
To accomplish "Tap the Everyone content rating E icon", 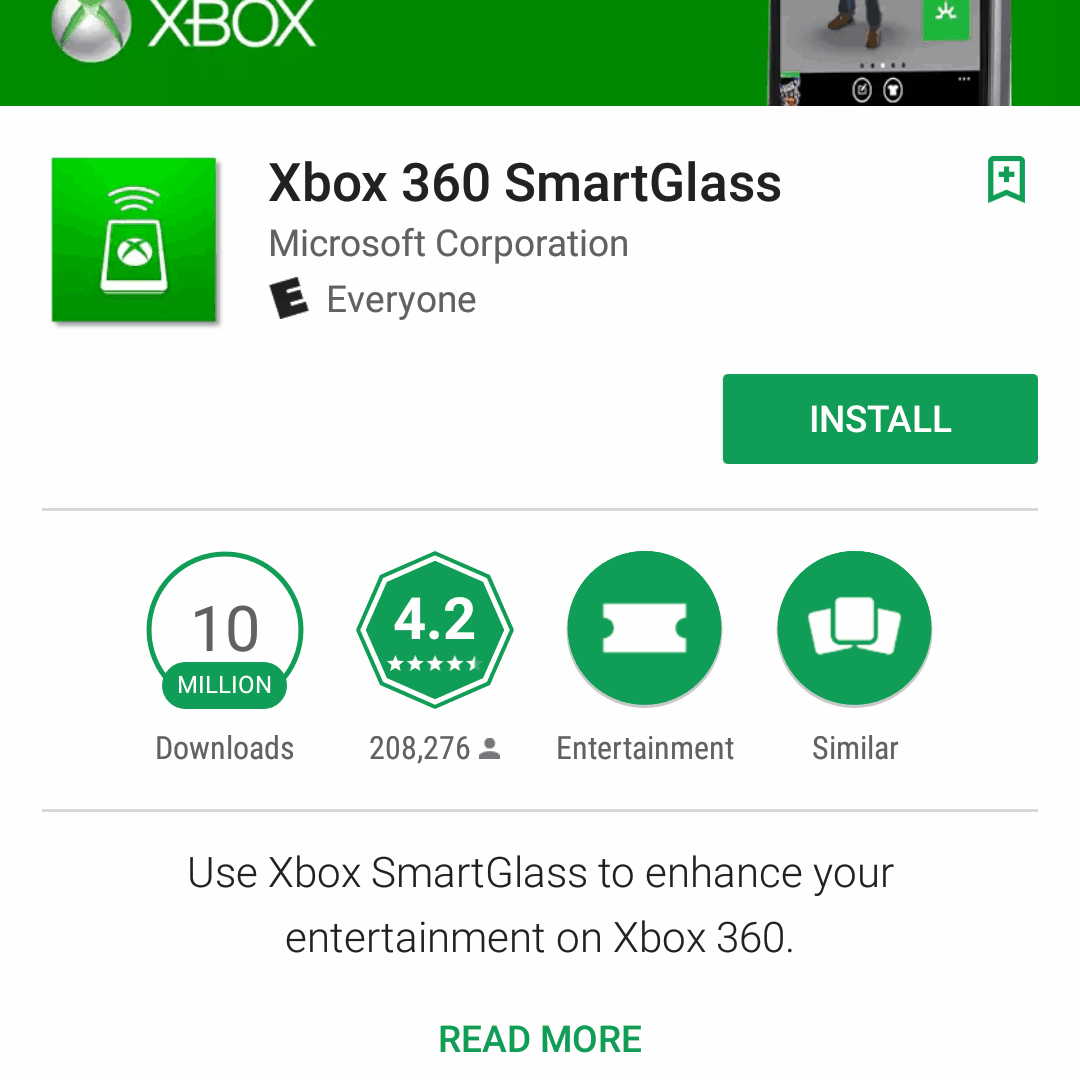I will pyautogui.click(x=288, y=298).
